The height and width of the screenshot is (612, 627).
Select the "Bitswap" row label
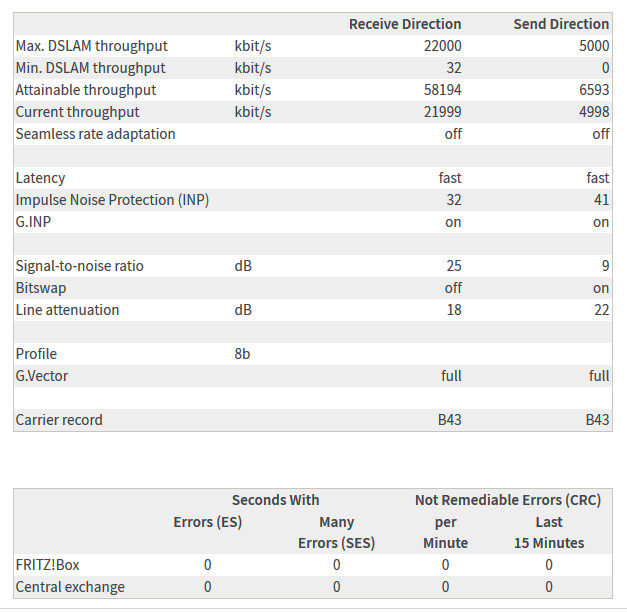click(x=41, y=288)
